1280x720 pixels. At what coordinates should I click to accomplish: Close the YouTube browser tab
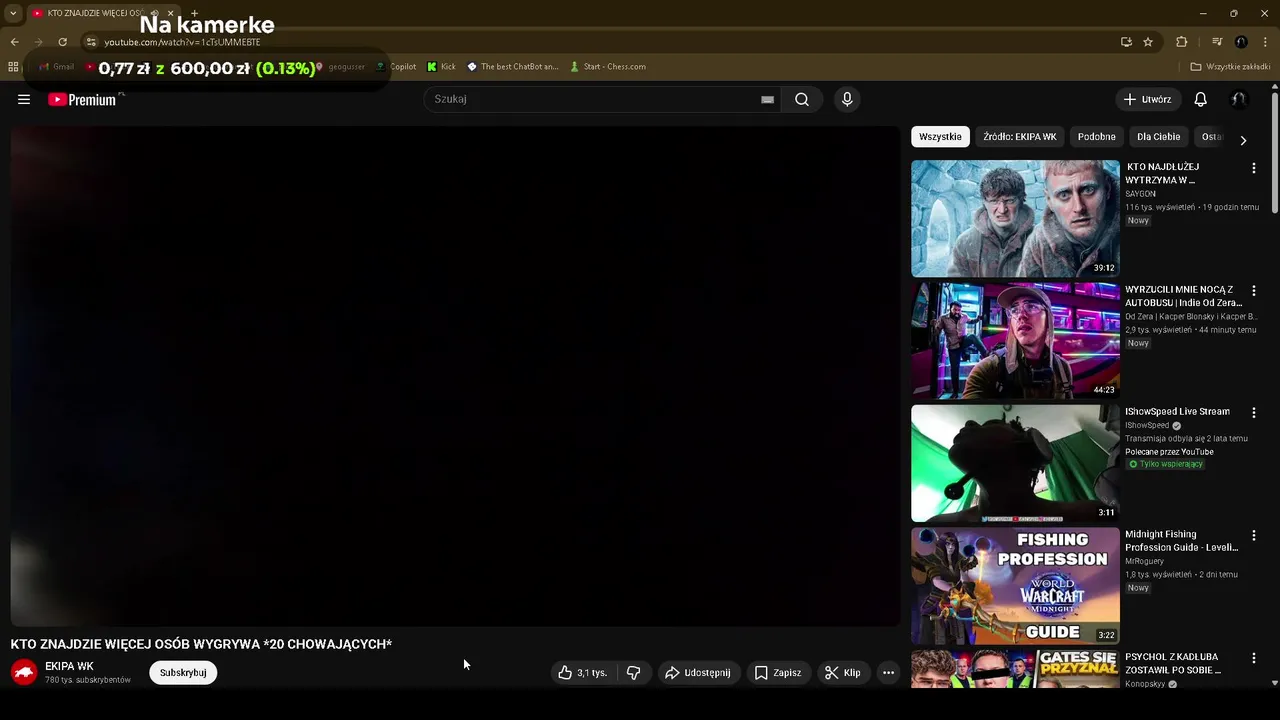(170, 13)
